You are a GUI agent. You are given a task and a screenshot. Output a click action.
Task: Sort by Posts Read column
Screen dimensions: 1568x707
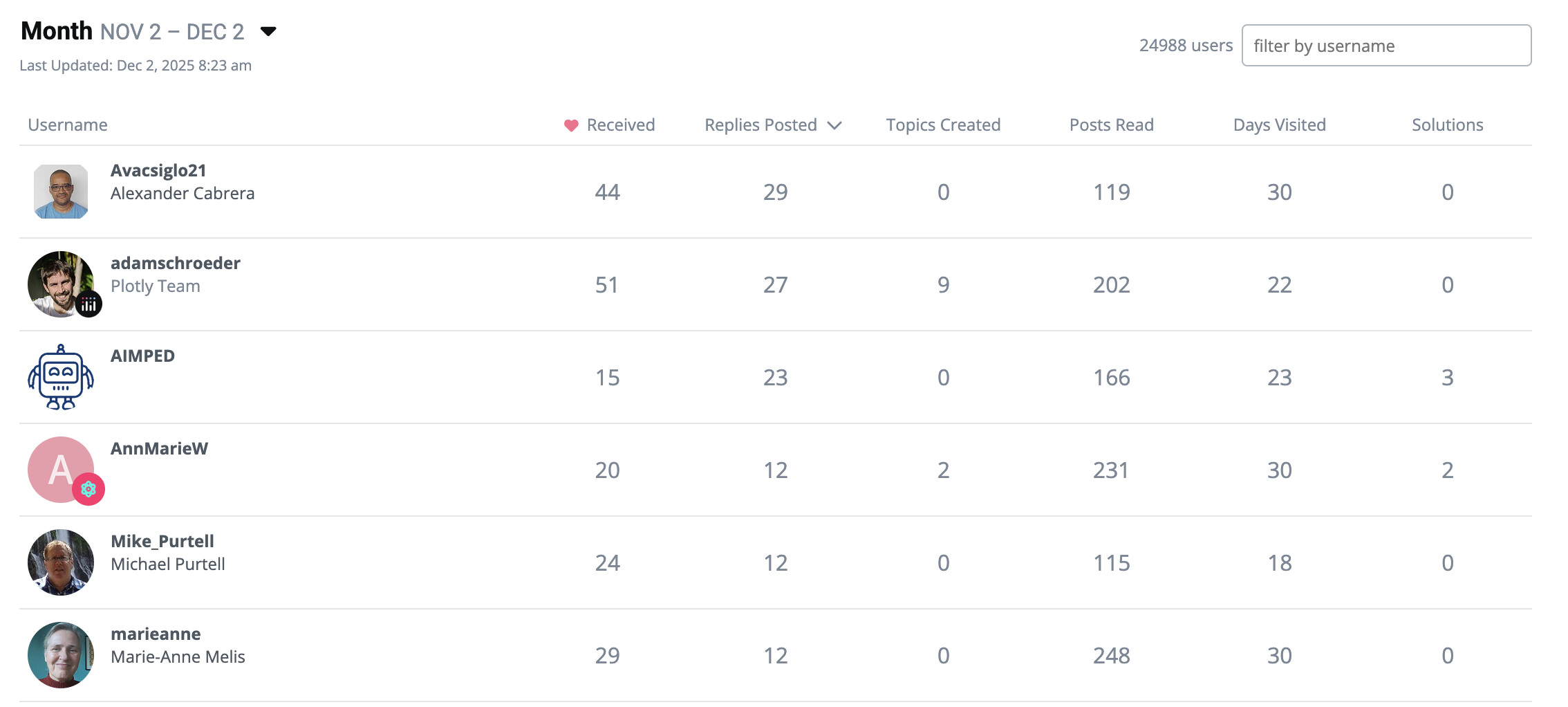pos(1111,125)
